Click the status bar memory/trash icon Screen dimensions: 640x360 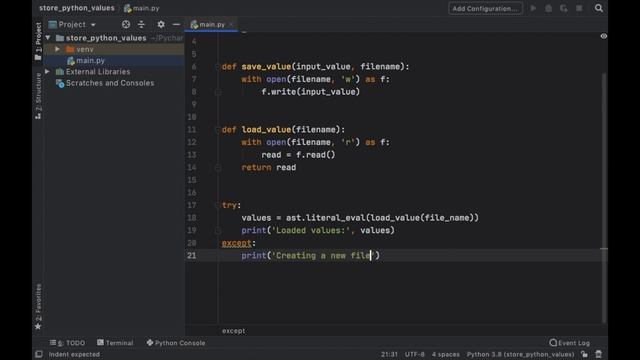click(598, 354)
